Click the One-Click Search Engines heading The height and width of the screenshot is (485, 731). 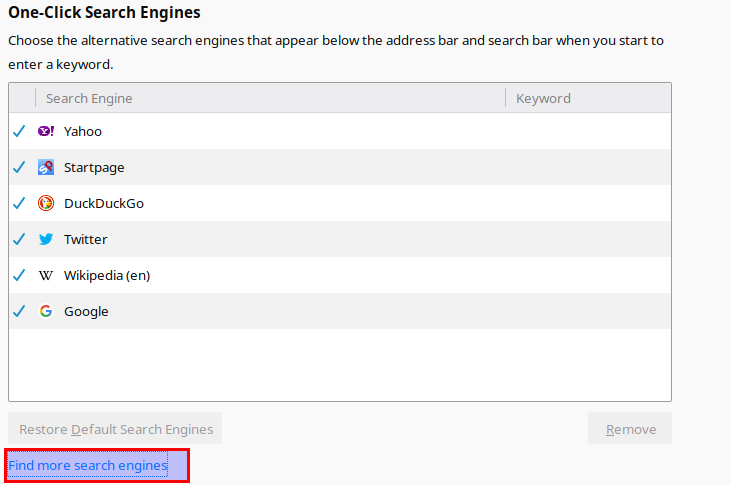coord(104,13)
